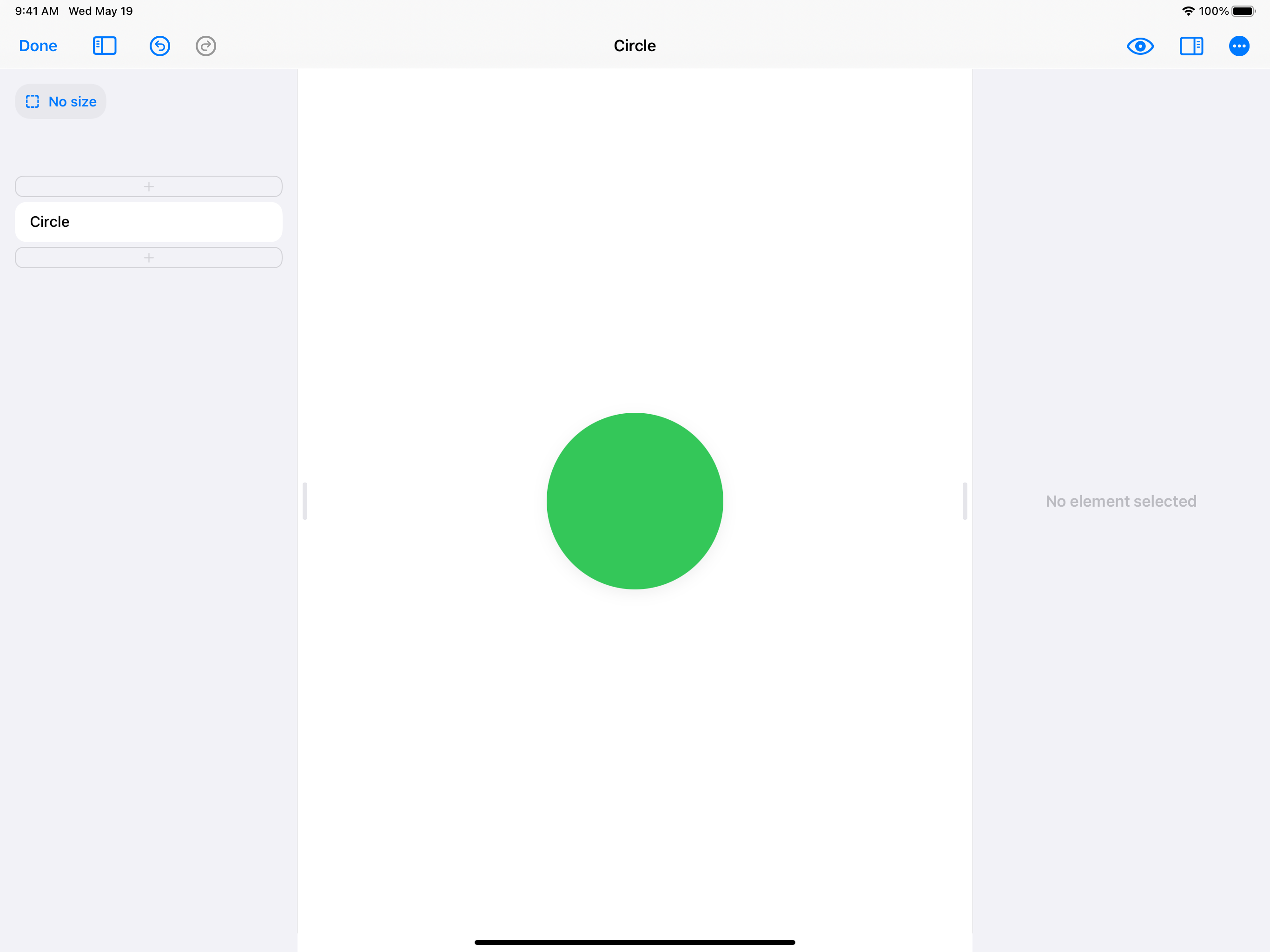
Task: Click the dashed square size icon
Action: pyautogui.click(x=33, y=102)
